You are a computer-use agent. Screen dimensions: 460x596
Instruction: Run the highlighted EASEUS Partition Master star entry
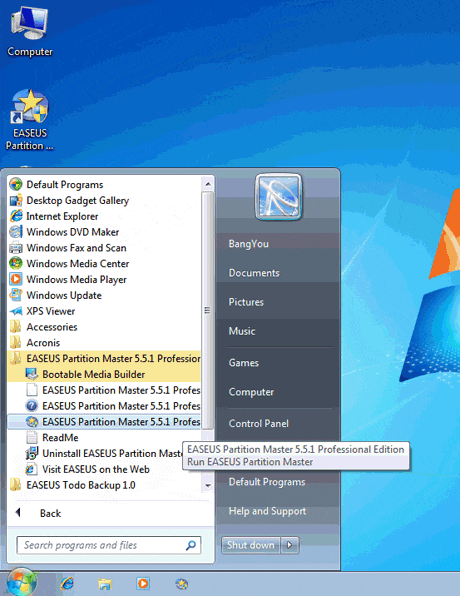tap(105, 422)
